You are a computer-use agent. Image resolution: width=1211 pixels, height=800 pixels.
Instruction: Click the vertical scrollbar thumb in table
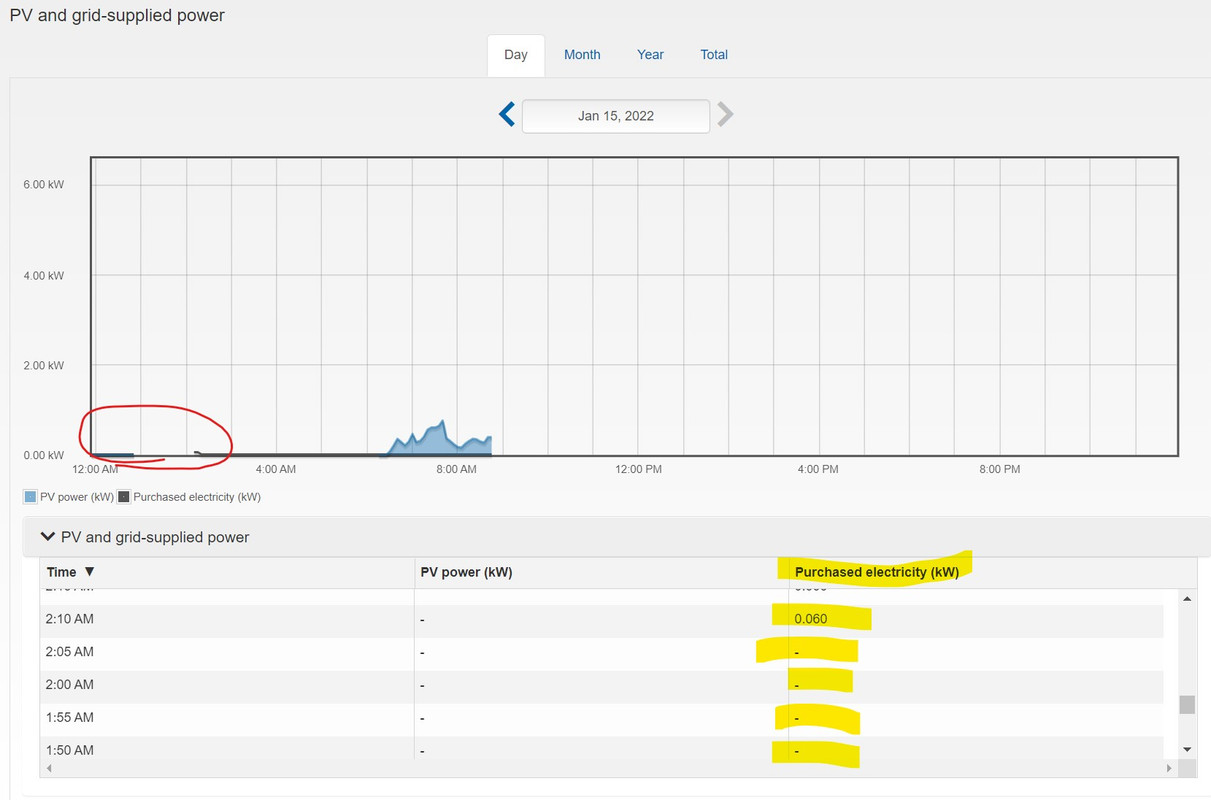(1187, 705)
